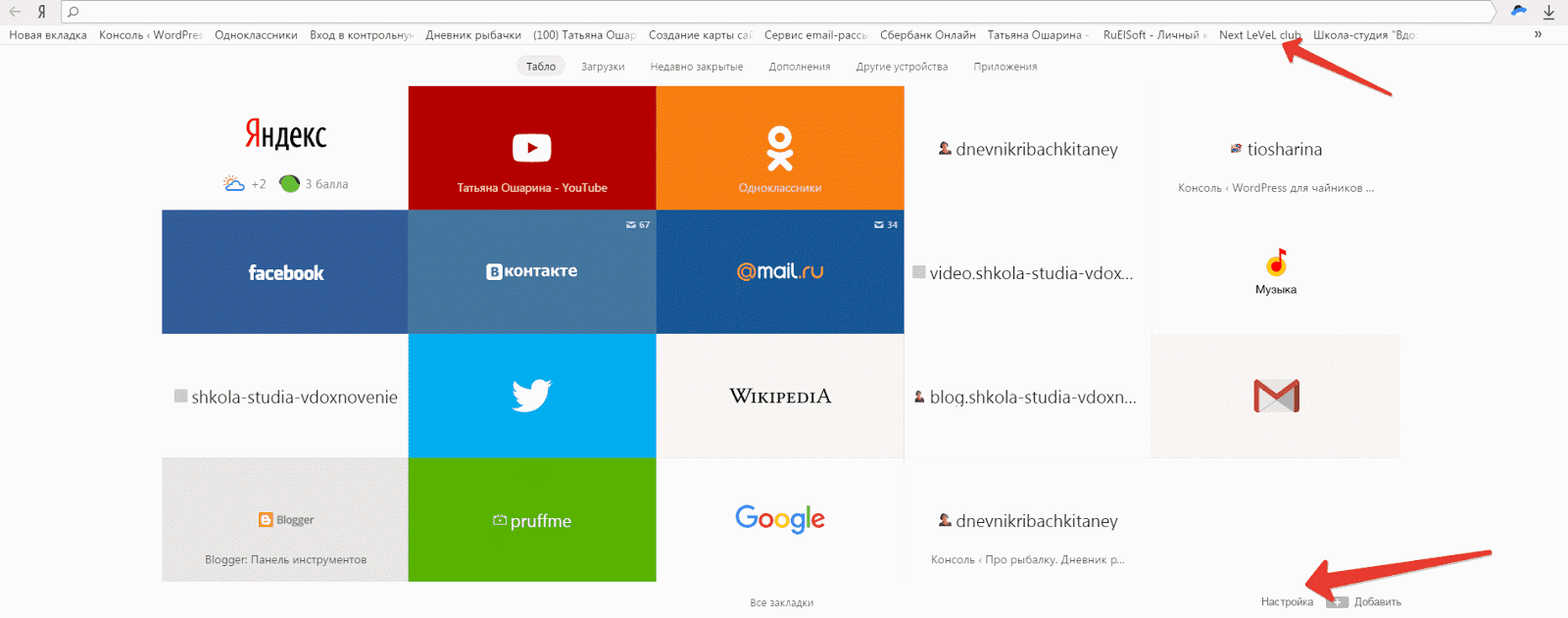Image resolution: width=1568 pixels, height=618 pixels.
Task: Open the top dnevnikribachkitaney tile
Action: pos(1028,148)
